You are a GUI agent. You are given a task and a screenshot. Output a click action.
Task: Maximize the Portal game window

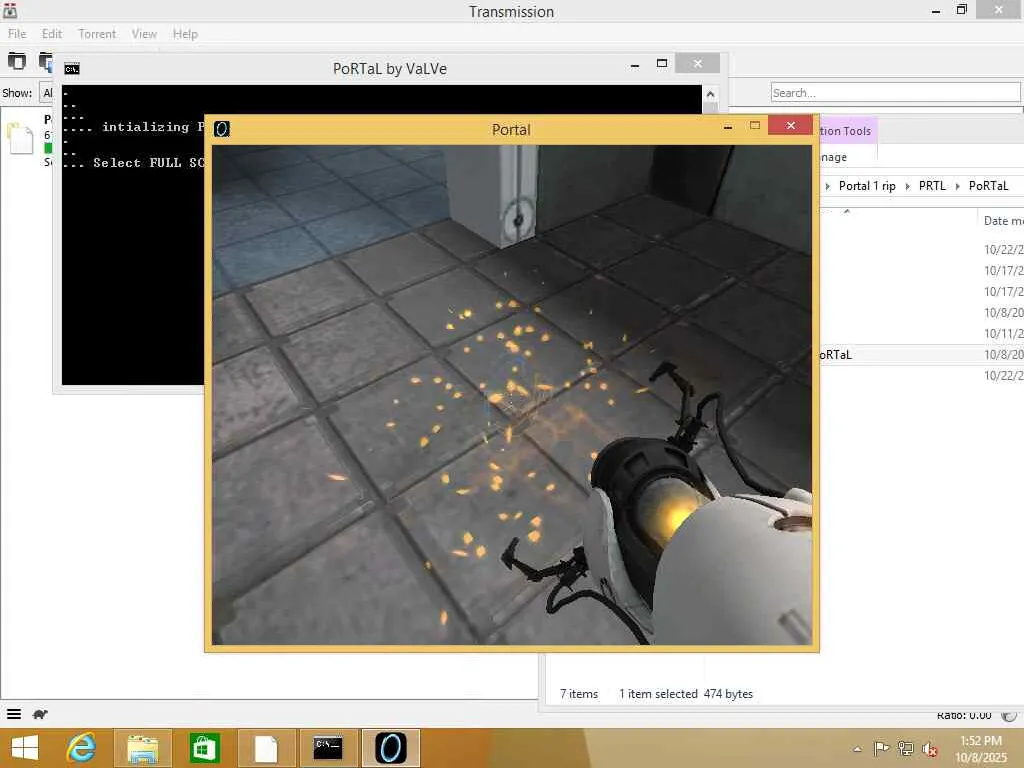(755, 125)
